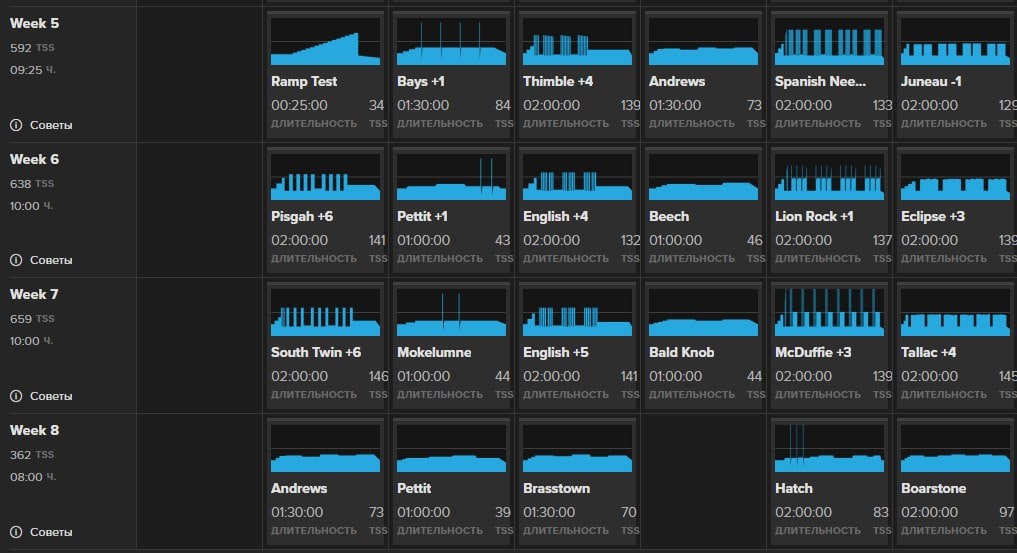Viewport: 1017px width, 553px height.
Task: Open Советы link for Week 6
Action: (51, 260)
